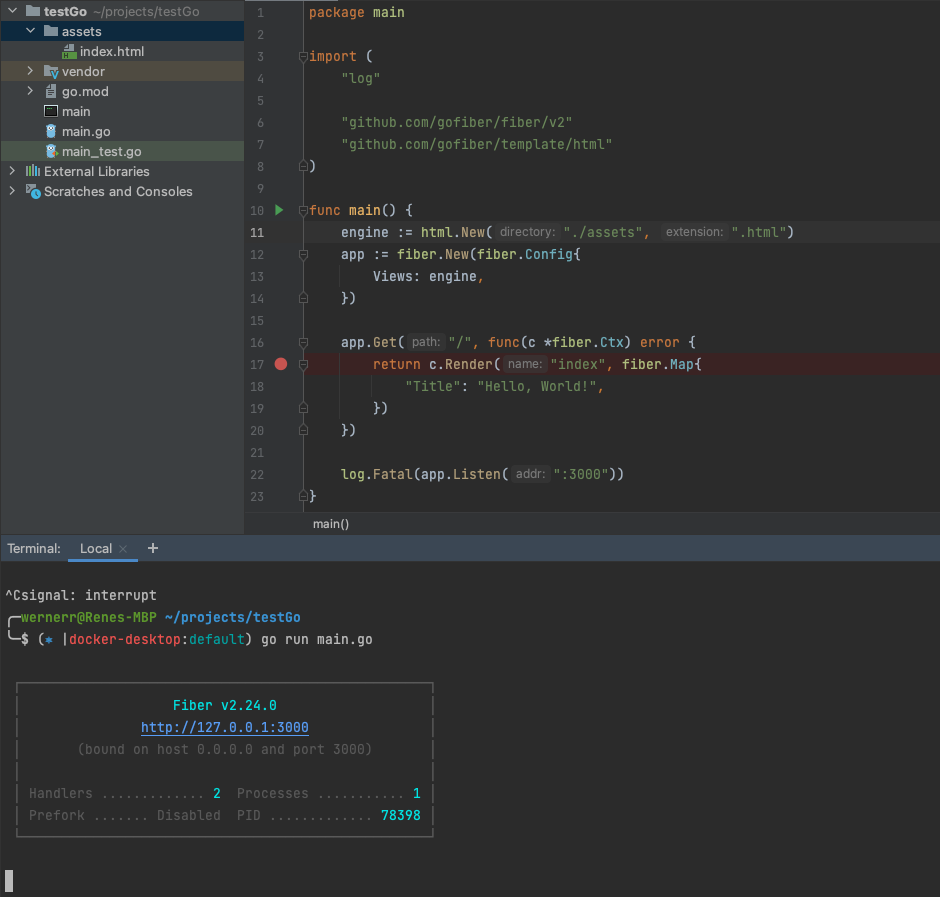Click the main() breadcrumb below the editor
940x897 pixels.
330,523
